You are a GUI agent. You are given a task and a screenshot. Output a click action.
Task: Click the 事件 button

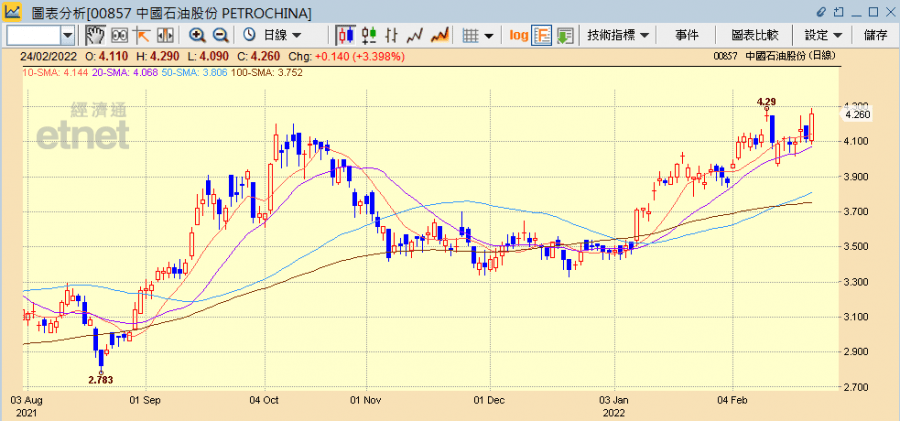click(x=687, y=35)
